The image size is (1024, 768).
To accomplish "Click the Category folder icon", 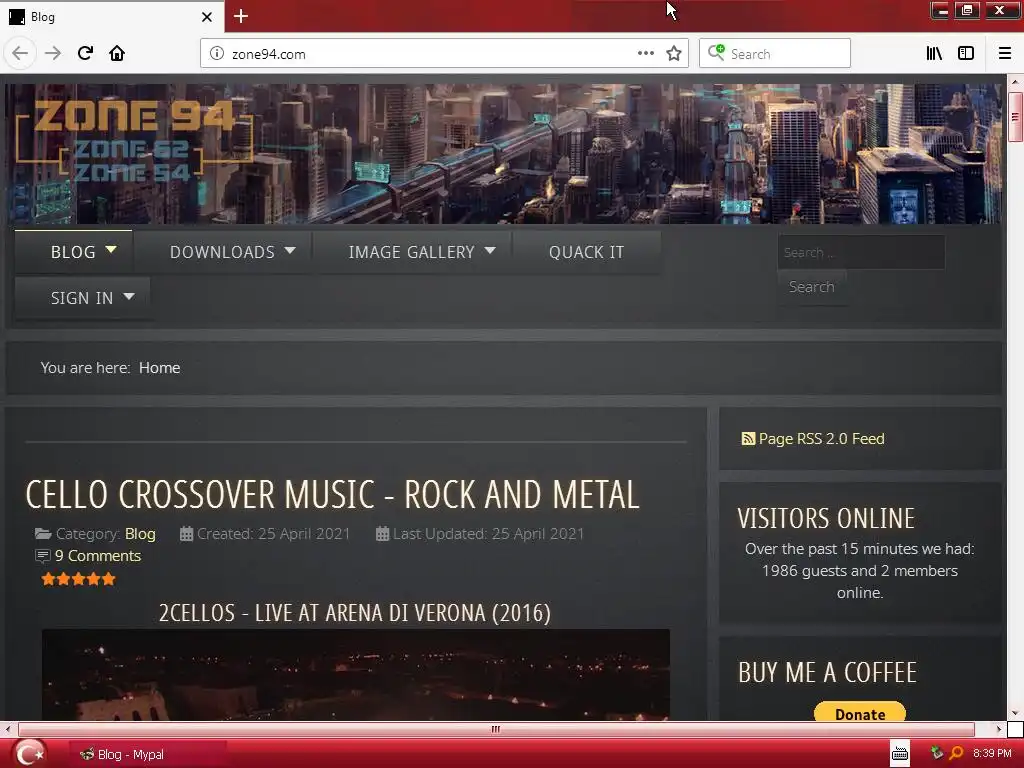I will coord(43,534).
